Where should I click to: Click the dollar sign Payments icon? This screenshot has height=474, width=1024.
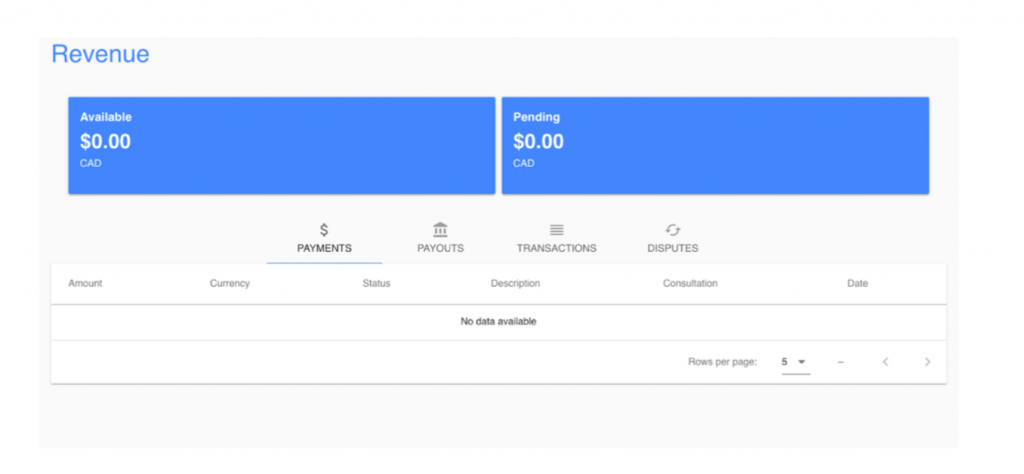[x=324, y=230]
